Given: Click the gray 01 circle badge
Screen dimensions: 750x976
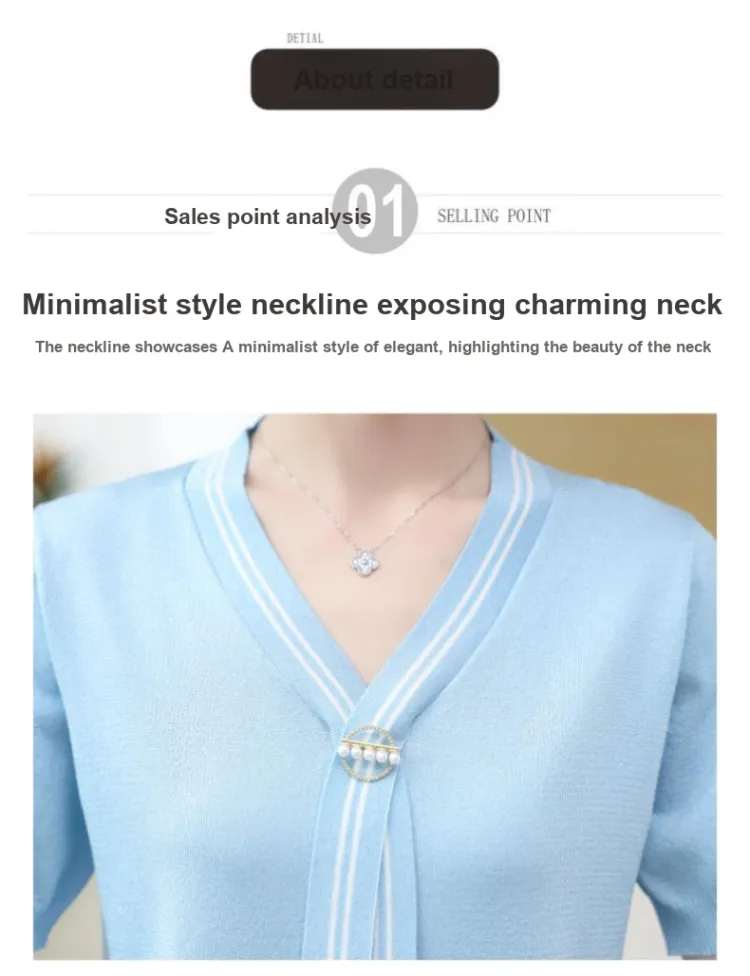Looking at the screenshot, I should (x=375, y=211).
